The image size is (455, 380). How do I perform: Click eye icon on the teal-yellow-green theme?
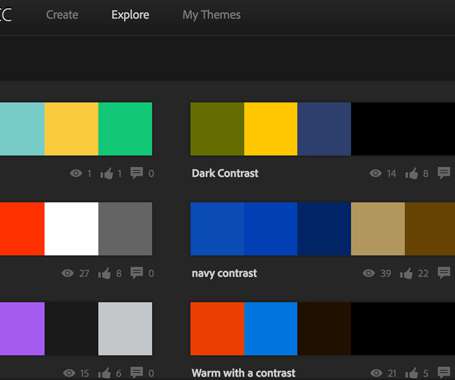pyautogui.click(x=76, y=173)
